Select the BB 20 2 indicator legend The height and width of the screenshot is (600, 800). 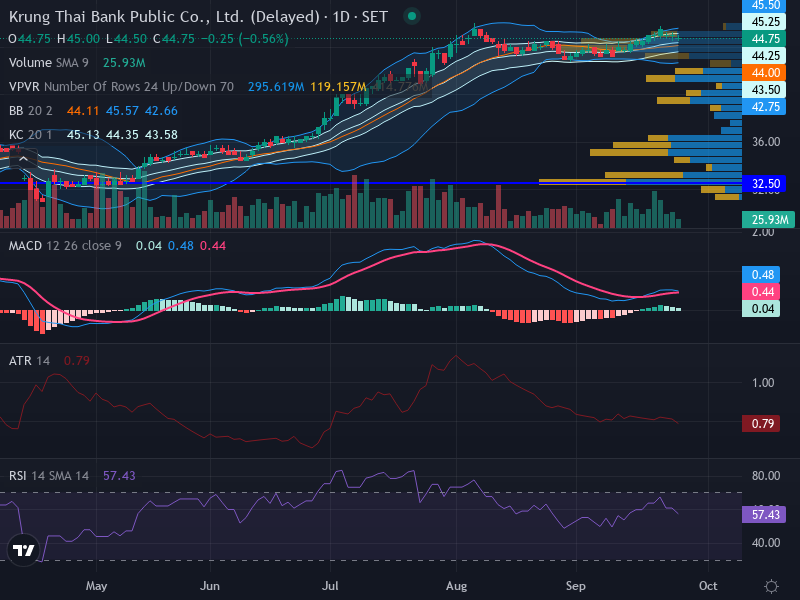pyautogui.click(x=31, y=111)
